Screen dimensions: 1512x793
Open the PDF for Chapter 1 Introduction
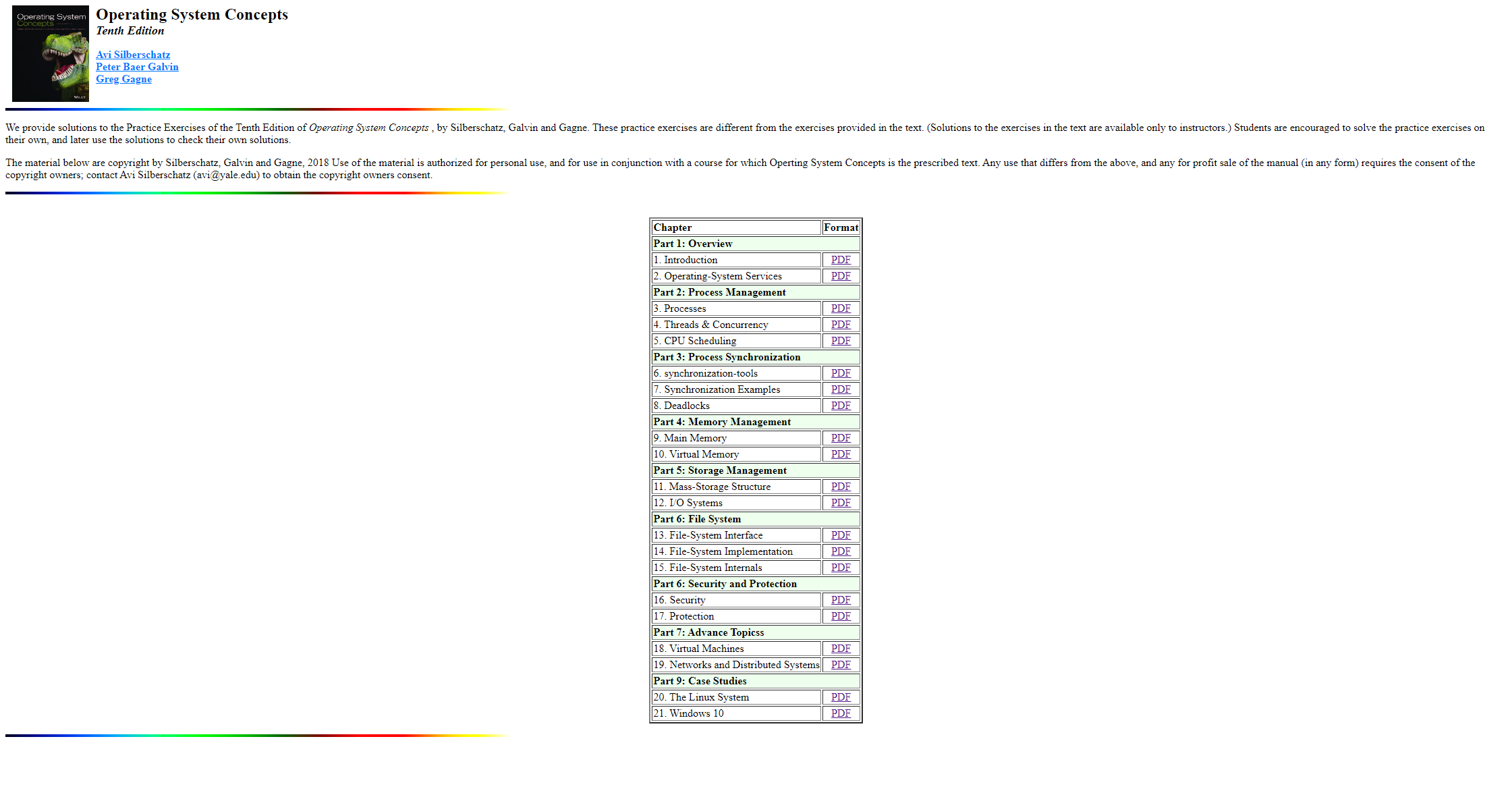pos(841,259)
